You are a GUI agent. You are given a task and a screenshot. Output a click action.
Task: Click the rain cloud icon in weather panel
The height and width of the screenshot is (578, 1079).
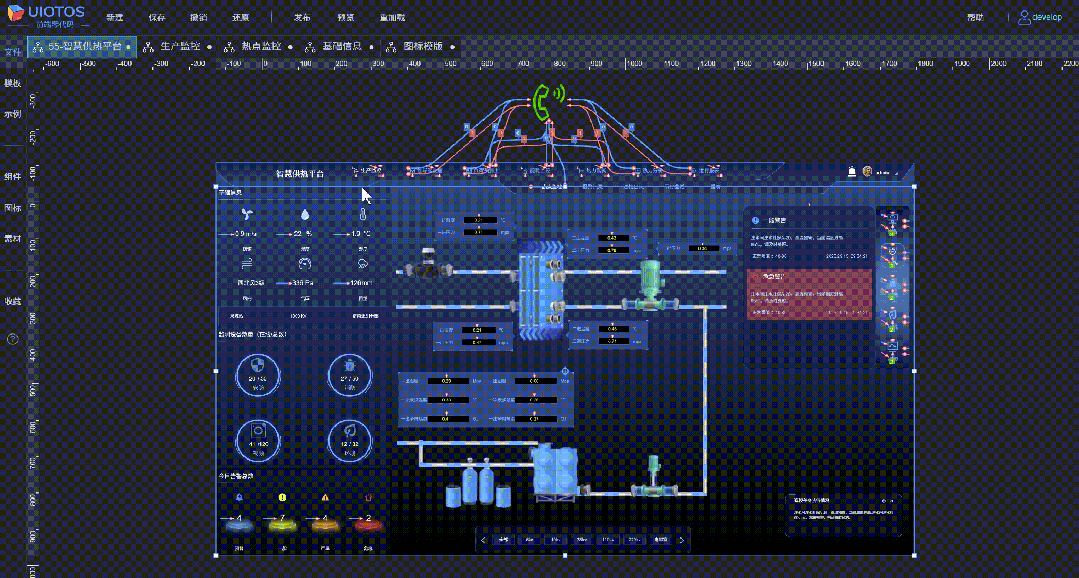[x=363, y=263]
